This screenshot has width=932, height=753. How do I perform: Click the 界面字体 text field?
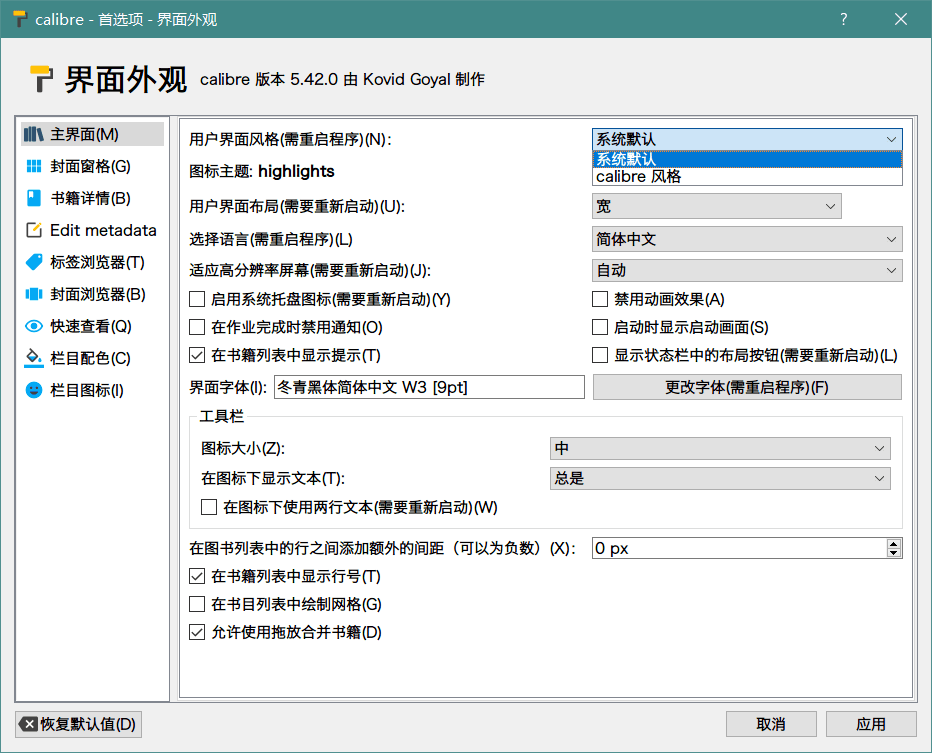click(x=429, y=387)
